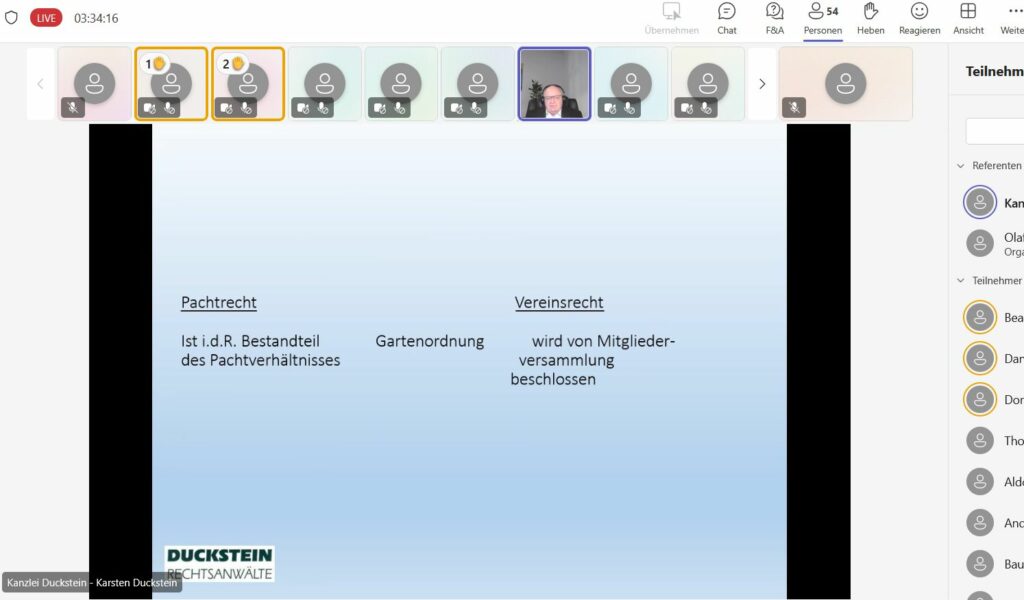The height and width of the screenshot is (600, 1024).
Task: Toggle the Personen participants panel
Action: pos(823,18)
